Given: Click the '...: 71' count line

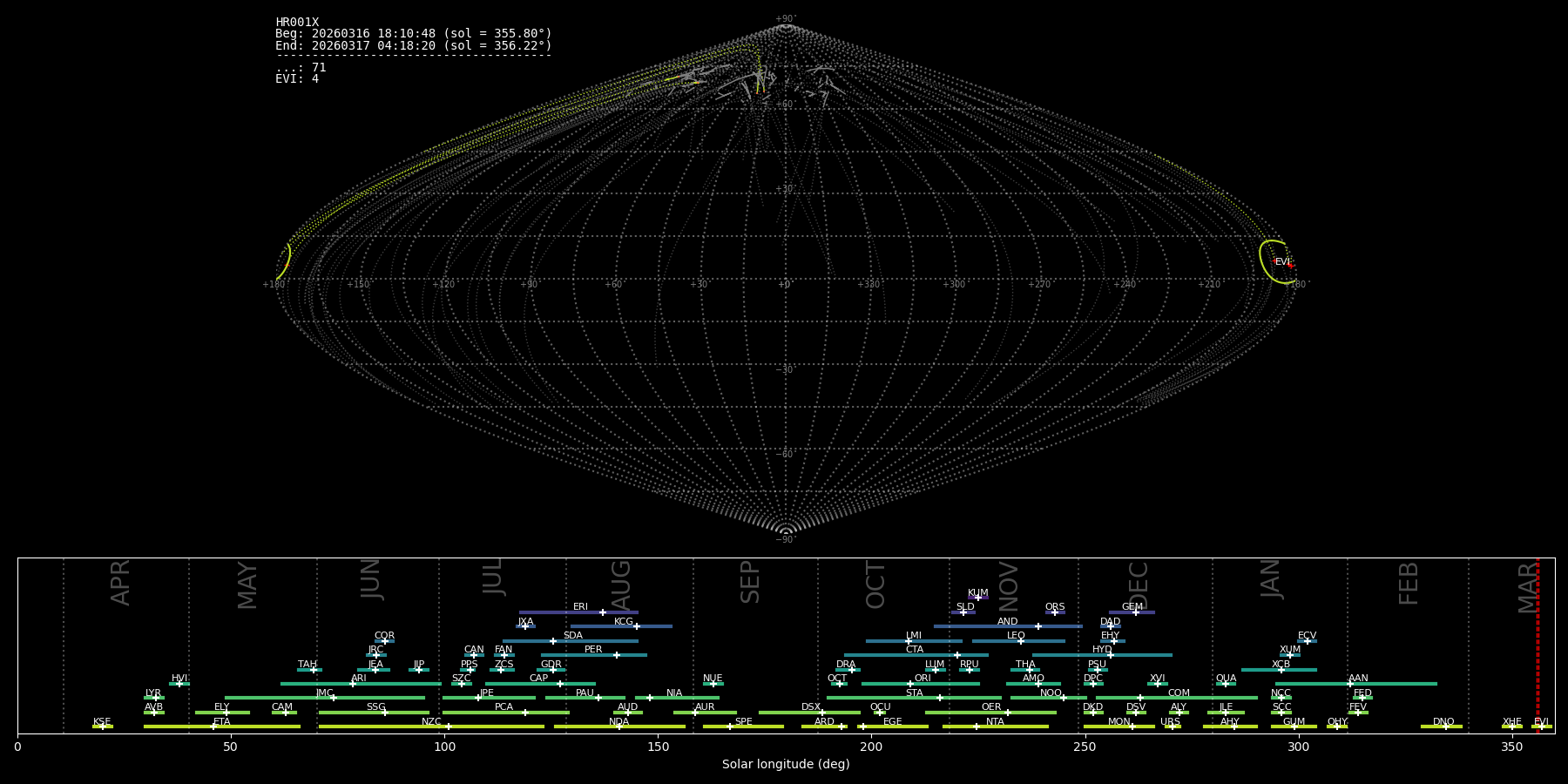Looking at the screenshot, I should 301,67.
